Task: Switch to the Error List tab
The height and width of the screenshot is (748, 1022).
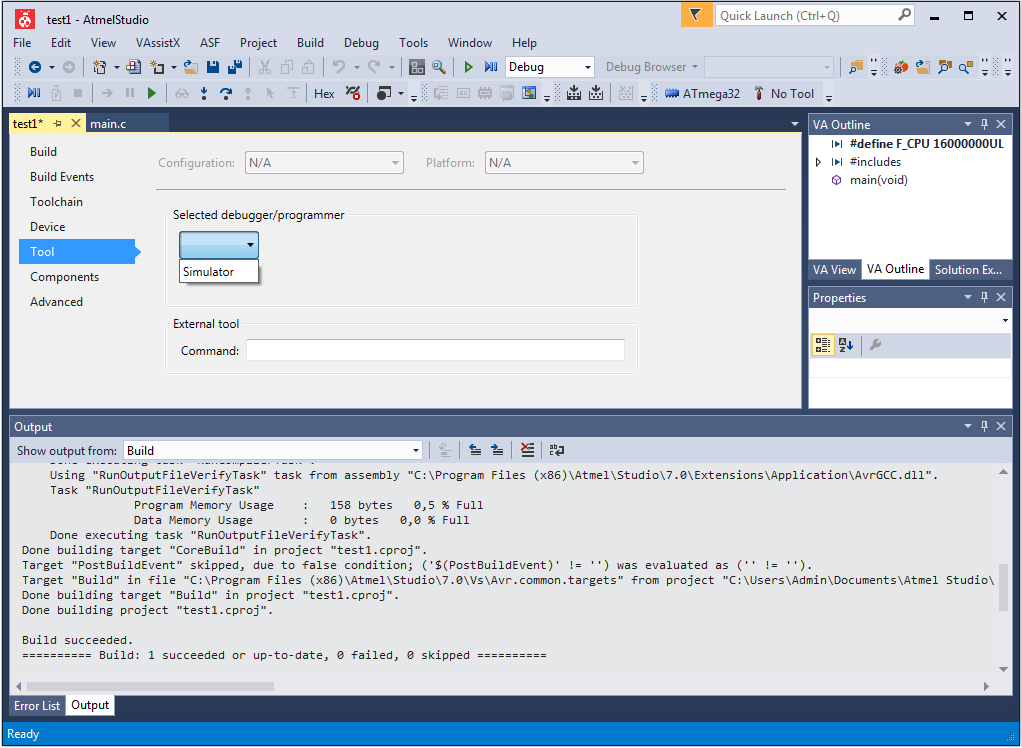Action: point(37,706)
